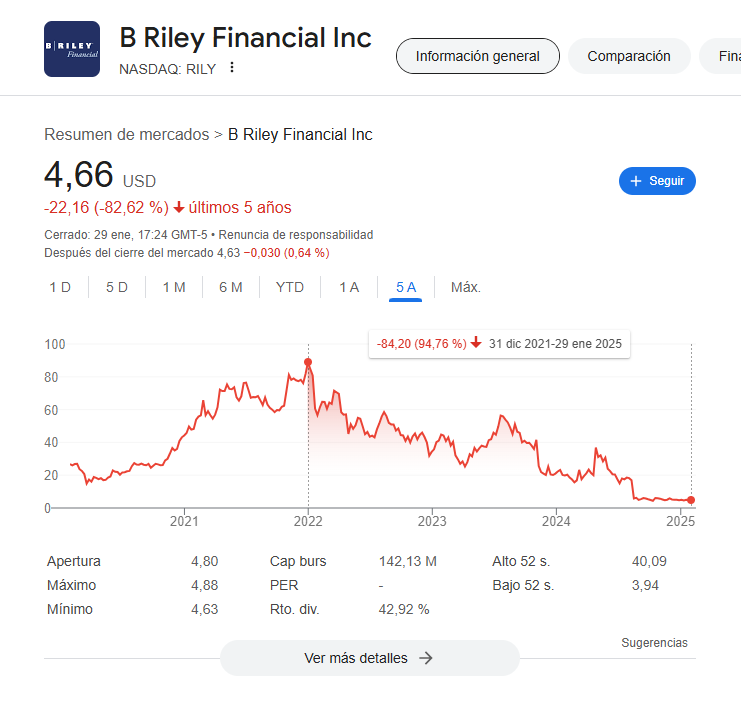The image size is (741, 702).
Task: Open the Resumen de mercados breadcrumb link
Action: point(127,134)
